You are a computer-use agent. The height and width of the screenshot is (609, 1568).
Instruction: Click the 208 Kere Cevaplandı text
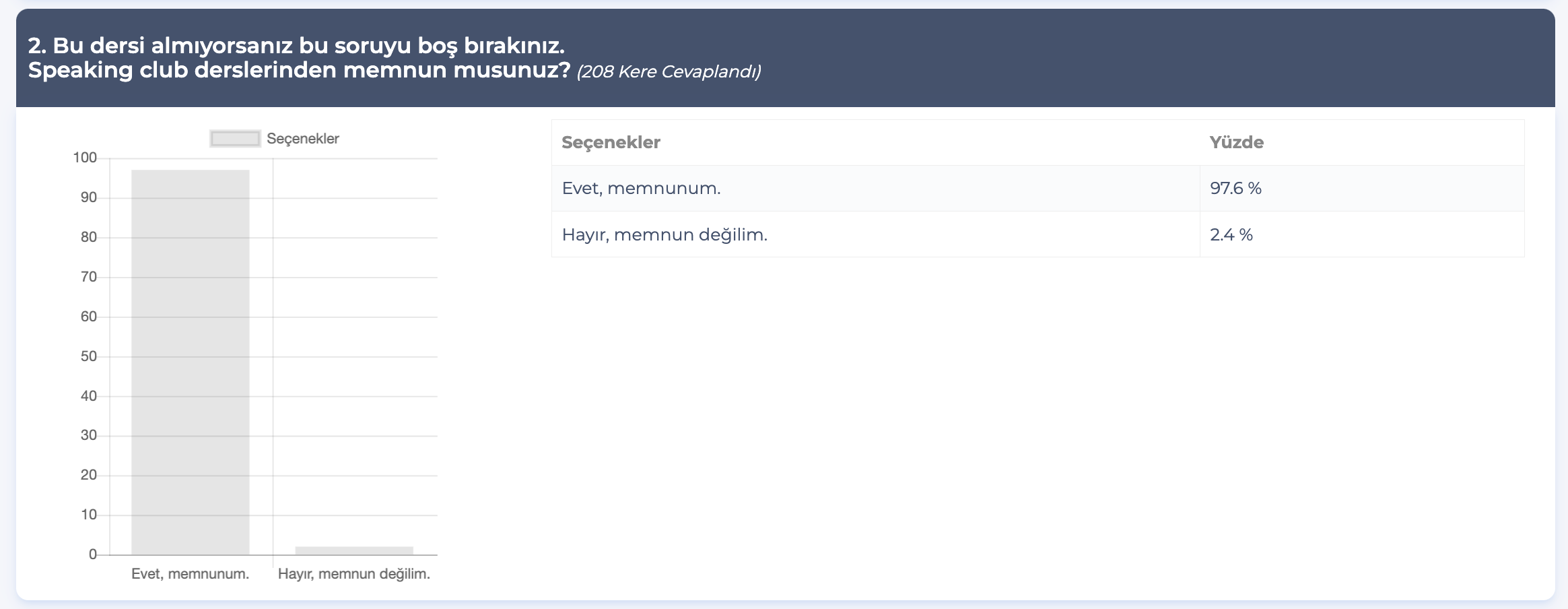[669, 71]
